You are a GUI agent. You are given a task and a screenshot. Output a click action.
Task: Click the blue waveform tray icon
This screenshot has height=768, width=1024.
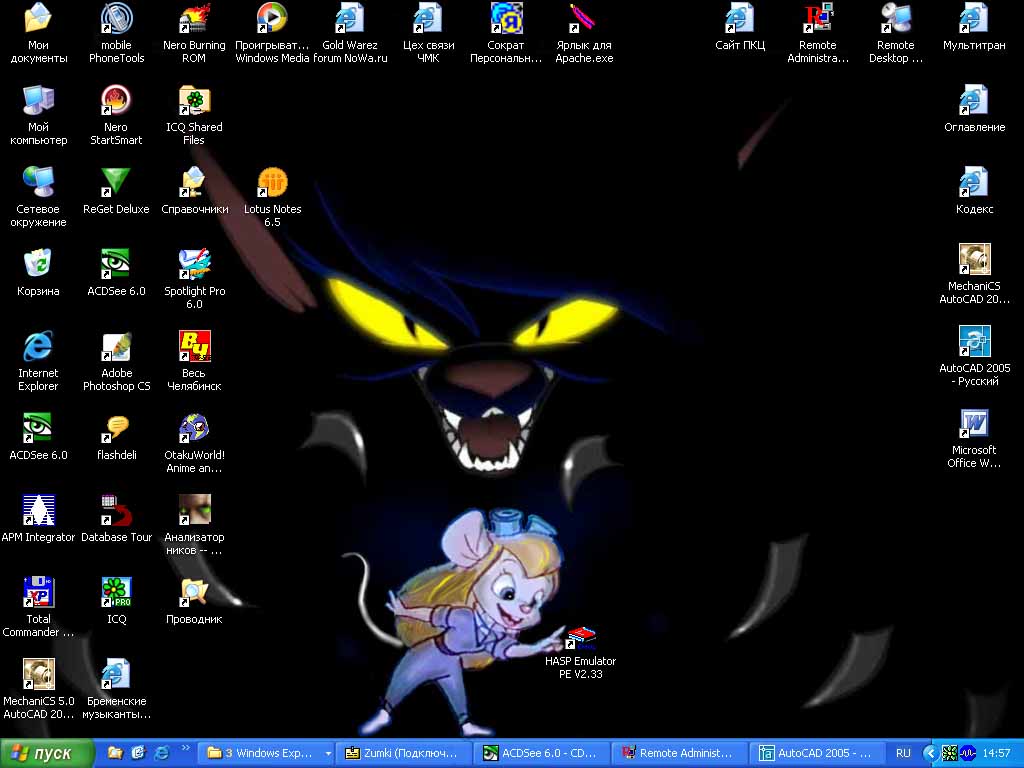click(x=968, y=753)
